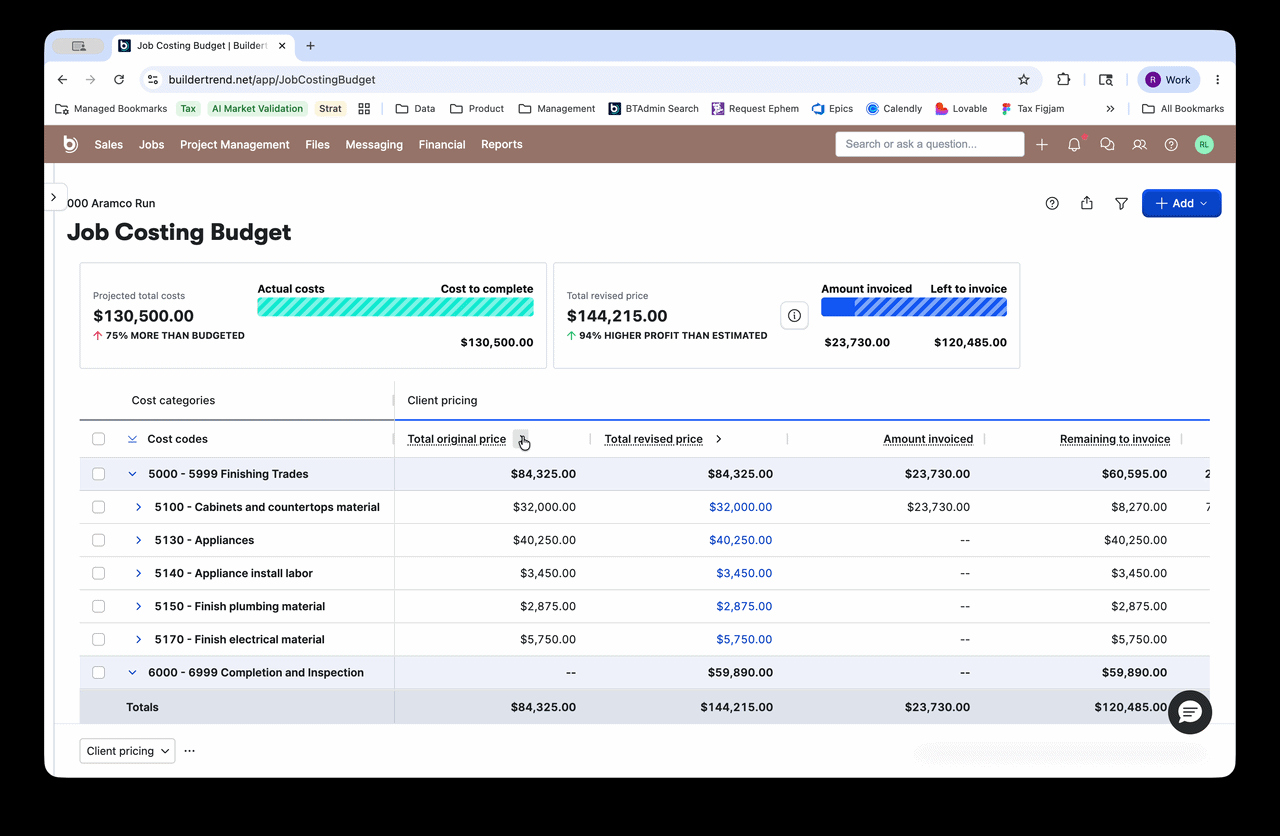Open the Project Management menu
The image size is (1280, 836).
point(235,145)
